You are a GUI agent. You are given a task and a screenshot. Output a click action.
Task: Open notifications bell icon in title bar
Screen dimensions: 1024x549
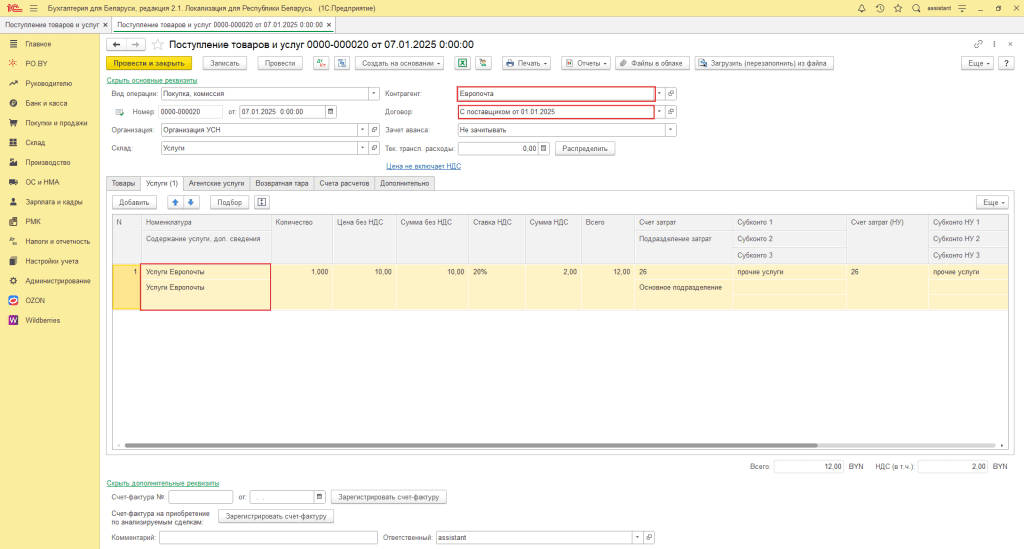(x=861, y=8)
